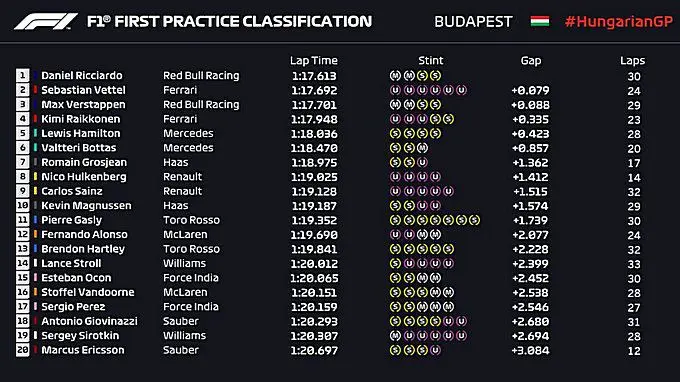
Task: Click Sergey Sirotkin's medium tyre icon
Action: tap(395, 336)
